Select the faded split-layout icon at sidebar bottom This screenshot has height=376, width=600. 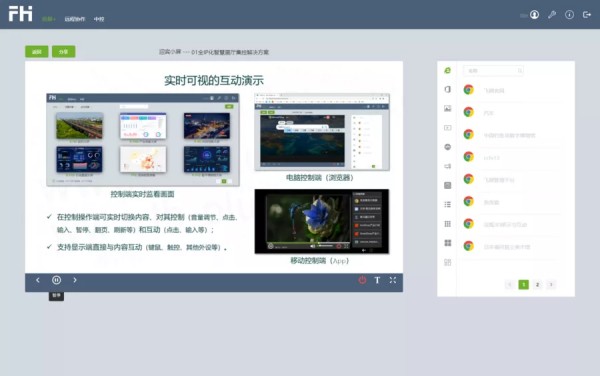click(x=447, y=262)
